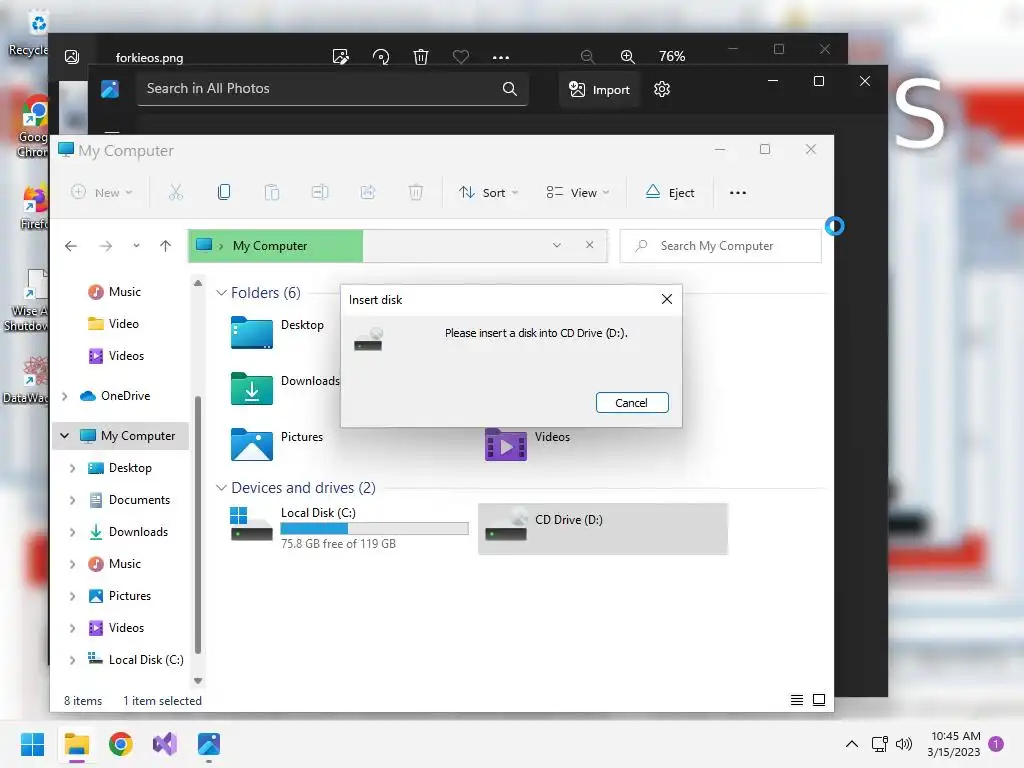Collapse the Devices and drives group
The height and width of the screenshot is (768, 1024).
pyautogui.click(x=221, y=488)
